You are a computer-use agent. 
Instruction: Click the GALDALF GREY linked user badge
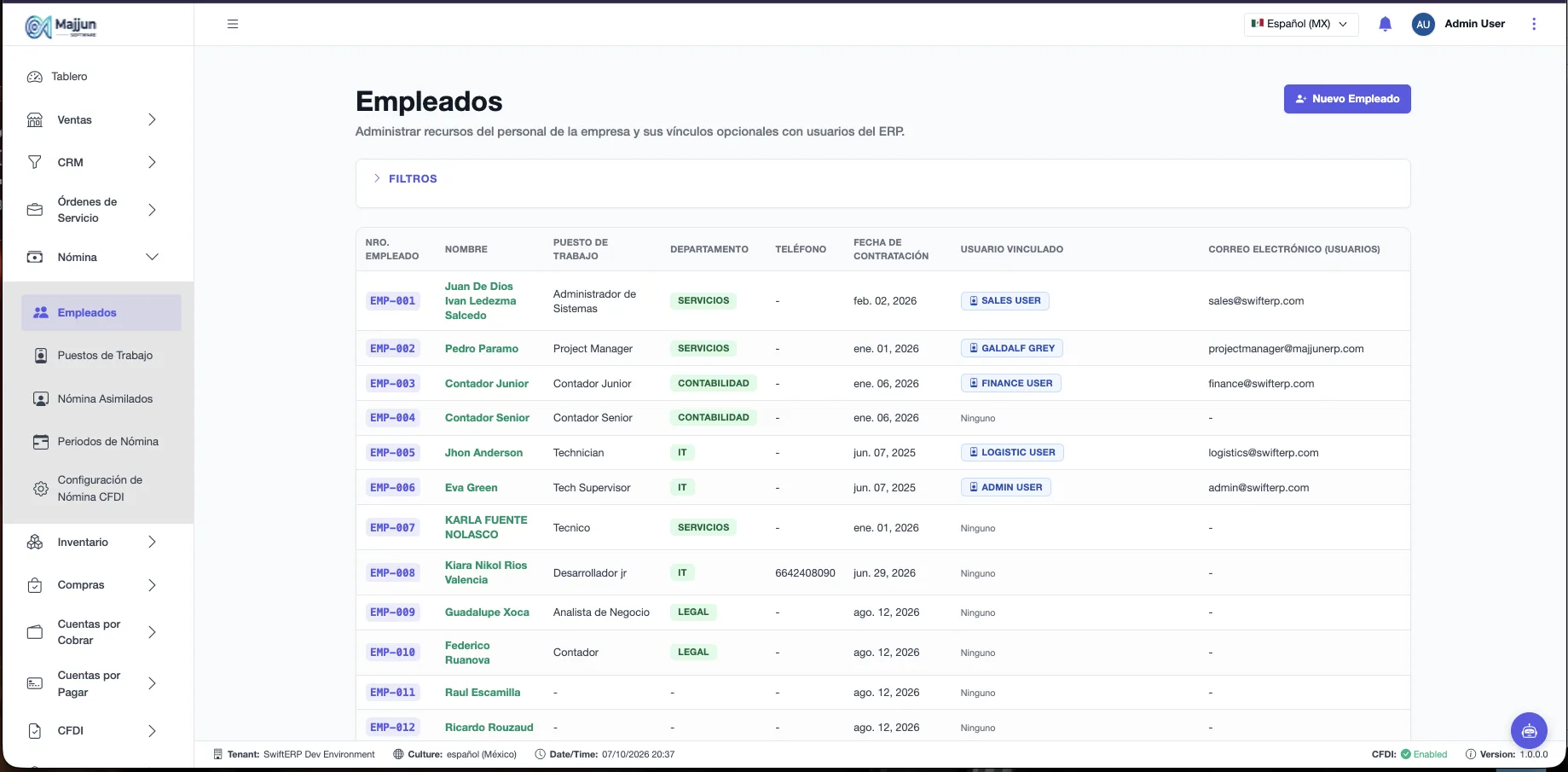point(1012,348)
